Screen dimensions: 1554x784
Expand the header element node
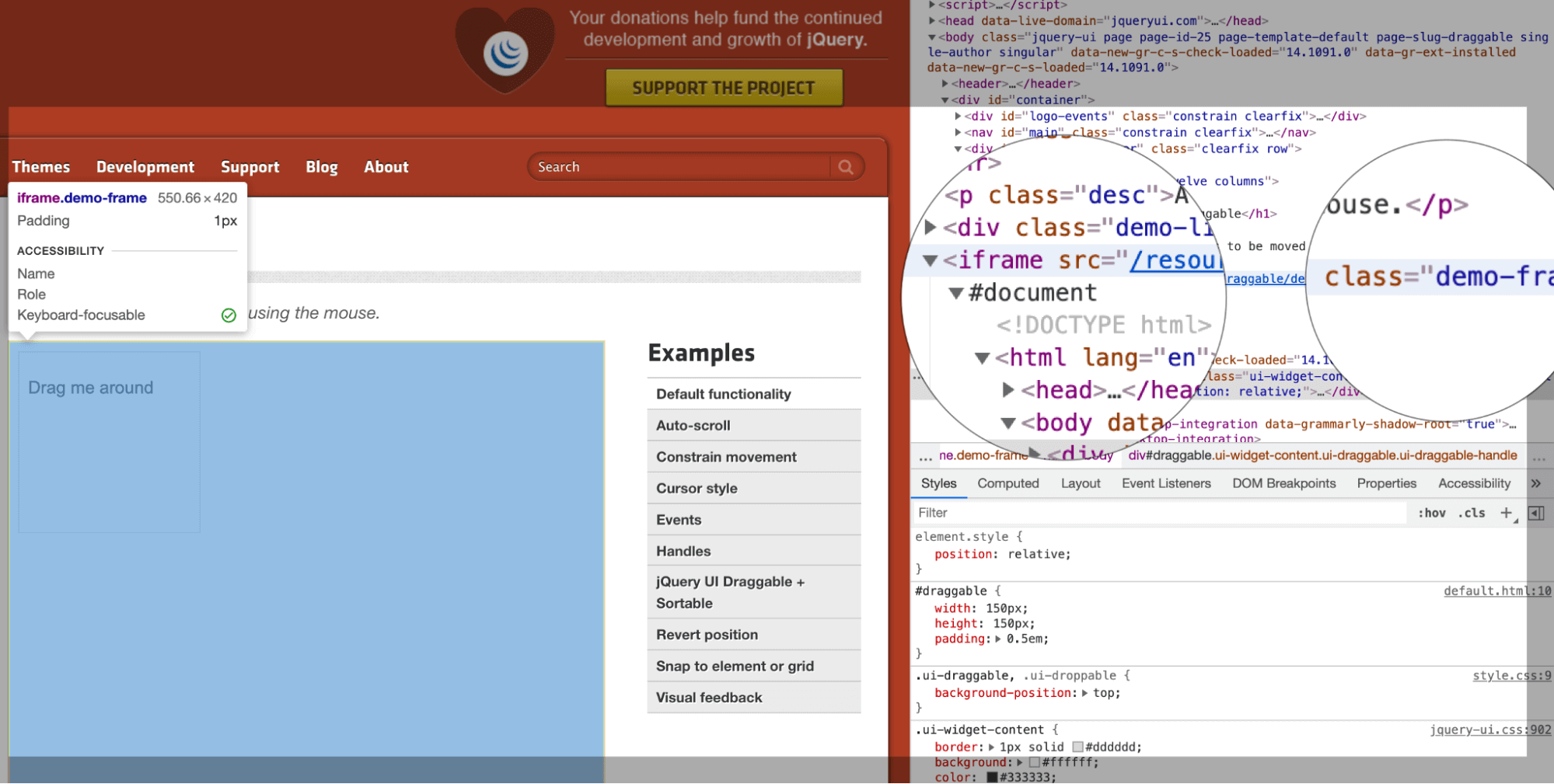[x=945, y=84]
